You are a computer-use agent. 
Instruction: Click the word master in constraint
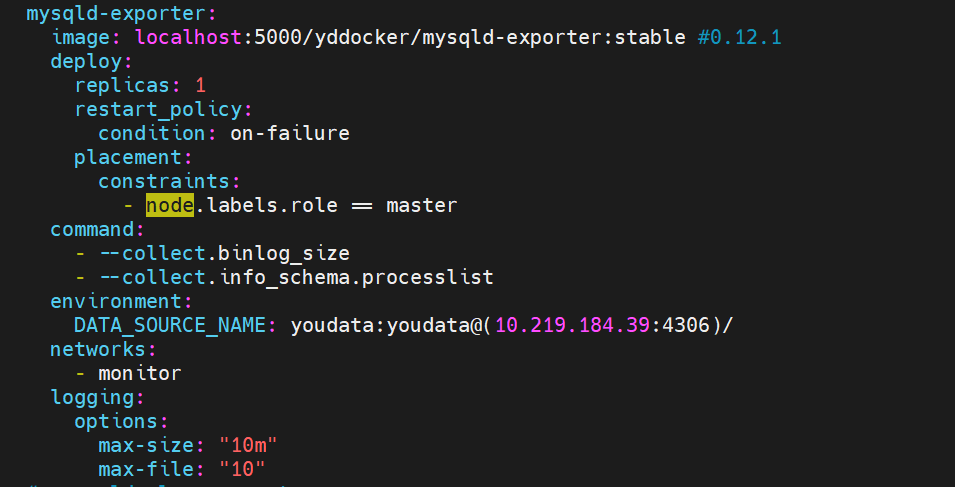[421, 205]
